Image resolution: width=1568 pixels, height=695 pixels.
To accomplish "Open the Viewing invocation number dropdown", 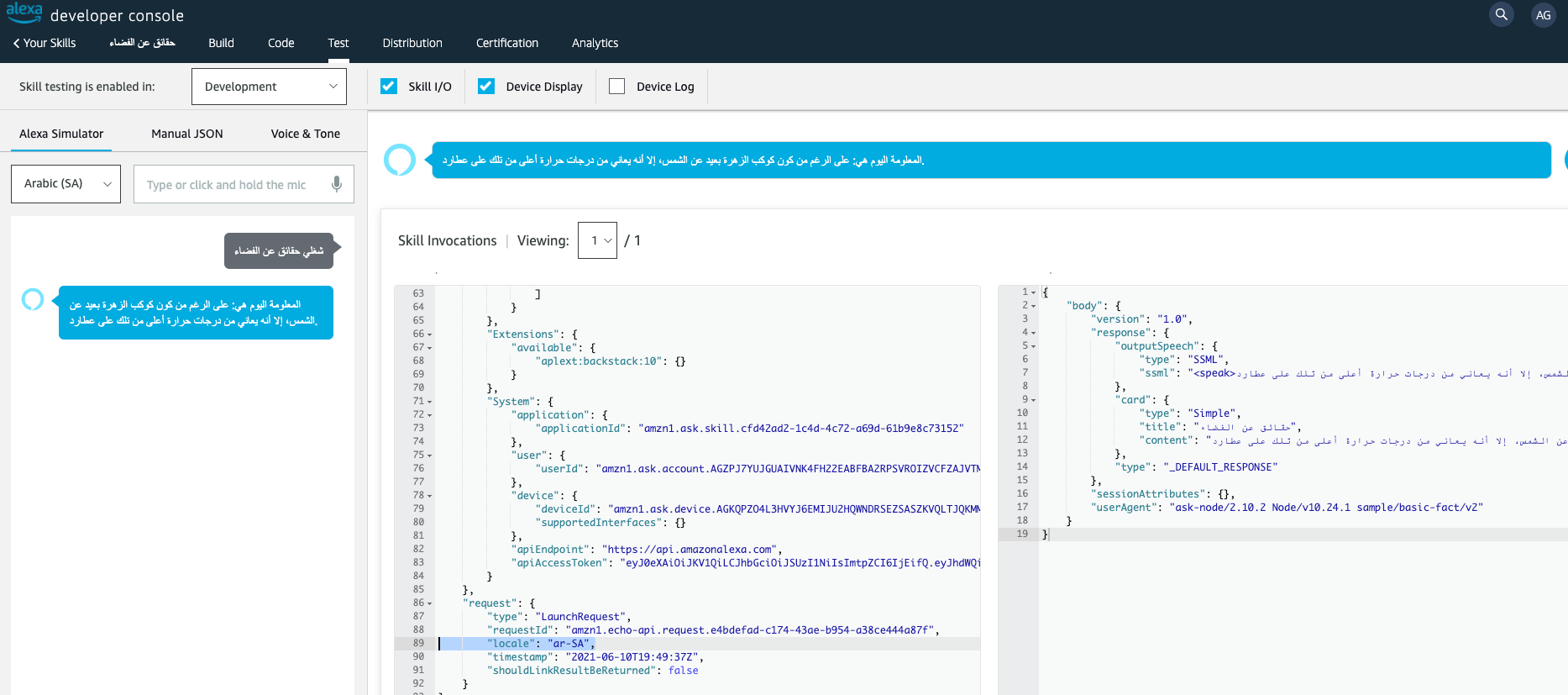I will point(597,240).
